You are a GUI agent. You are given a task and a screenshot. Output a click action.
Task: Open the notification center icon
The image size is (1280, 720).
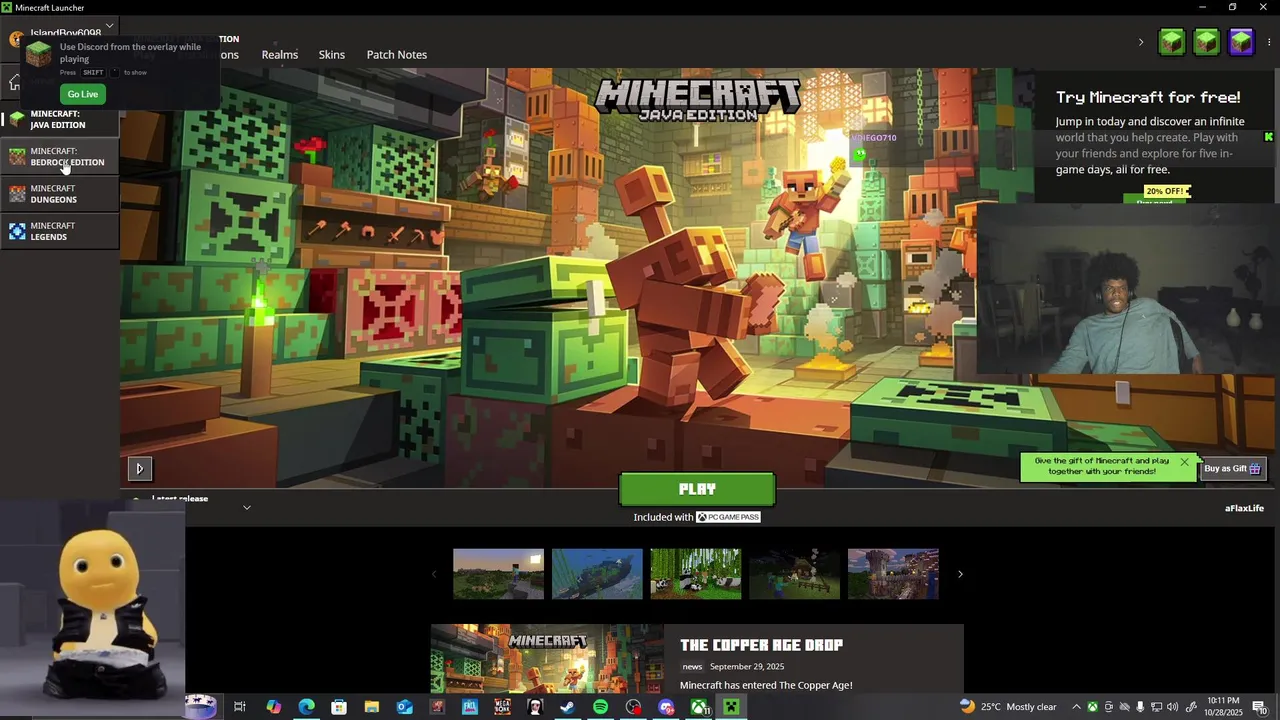coord(1259,707)
